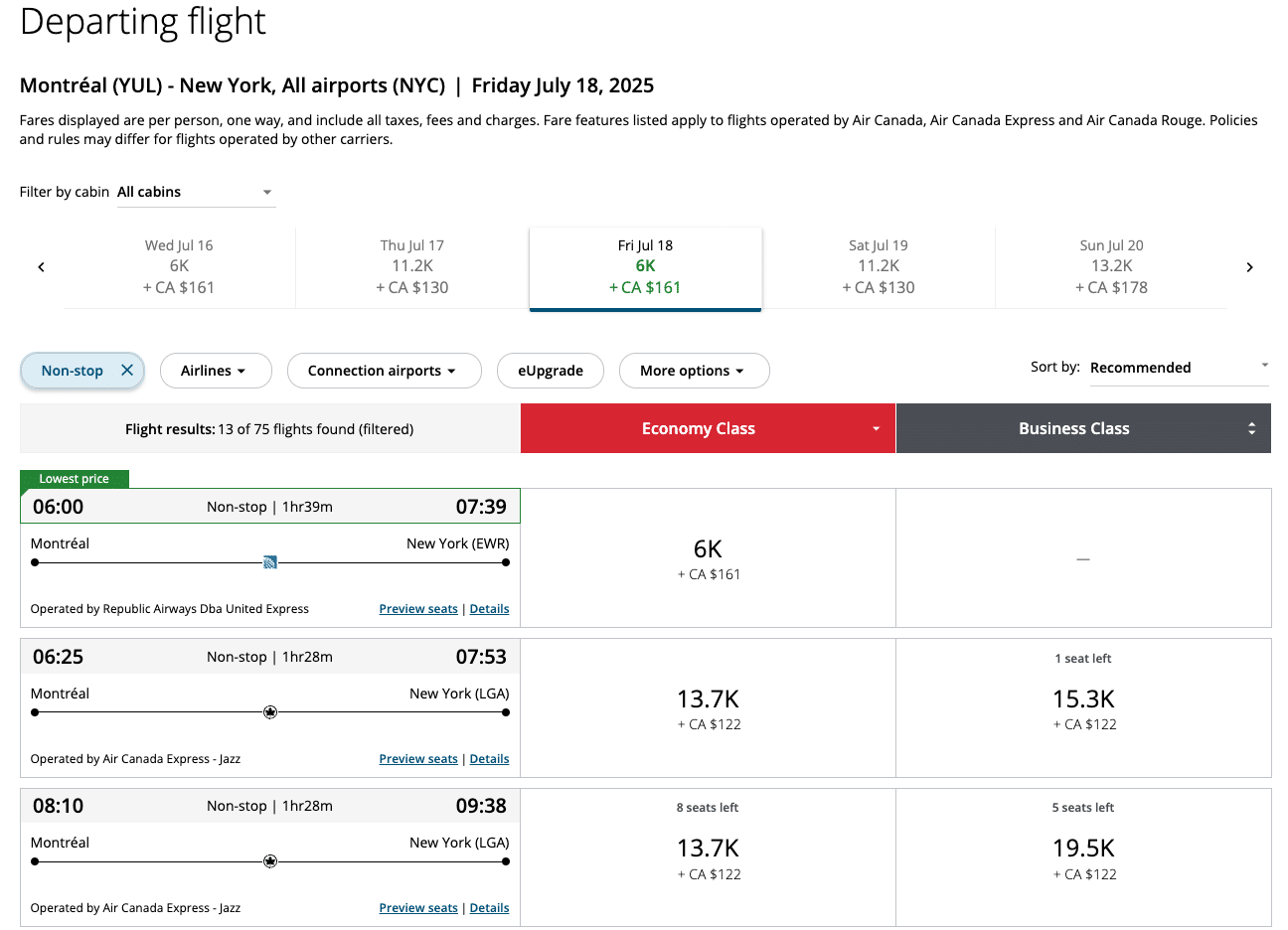Click United Express airline logo on 06:00 flight

pos(270,562)
